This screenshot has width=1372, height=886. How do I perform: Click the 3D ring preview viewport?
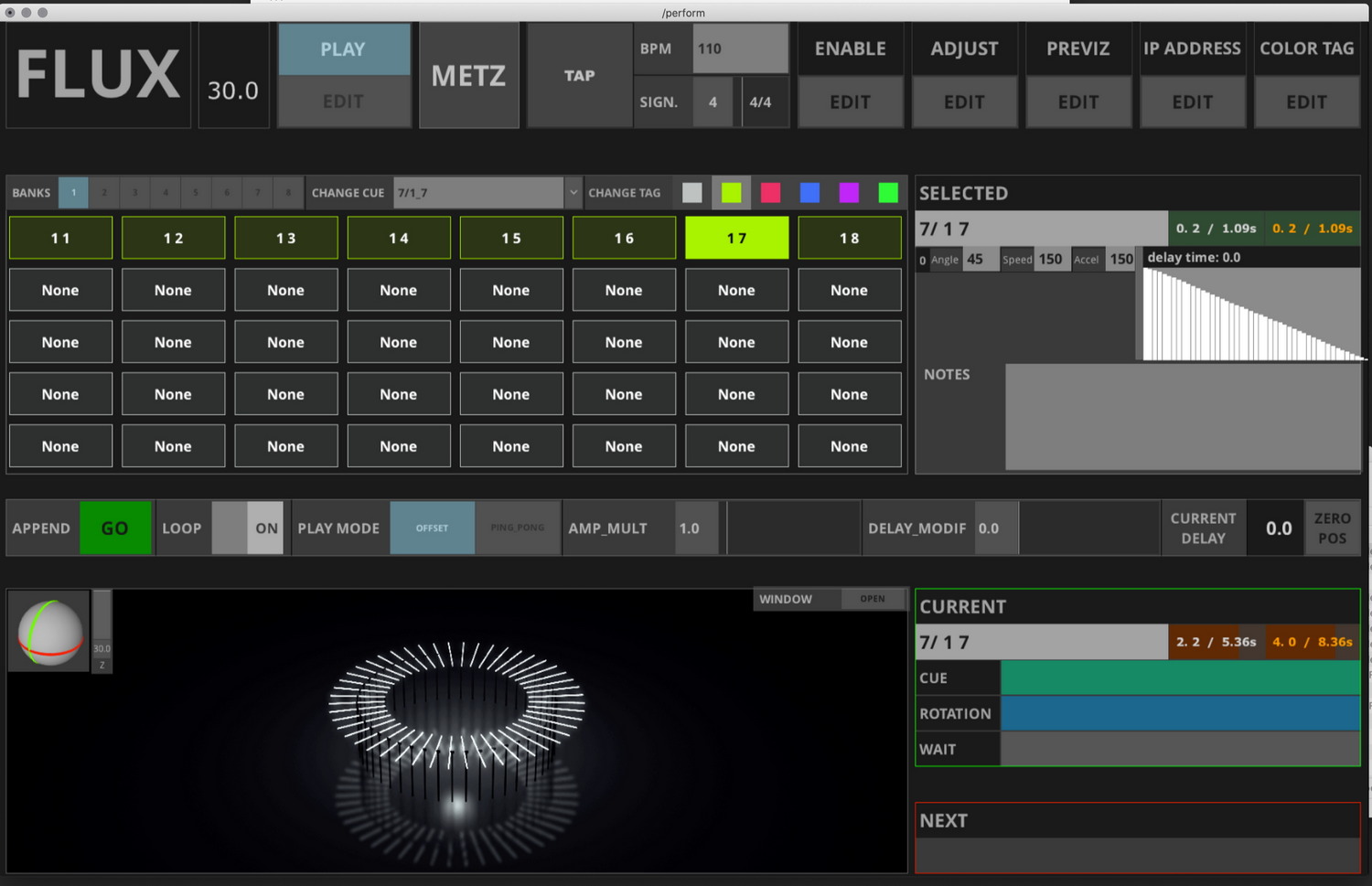(457, 731)
